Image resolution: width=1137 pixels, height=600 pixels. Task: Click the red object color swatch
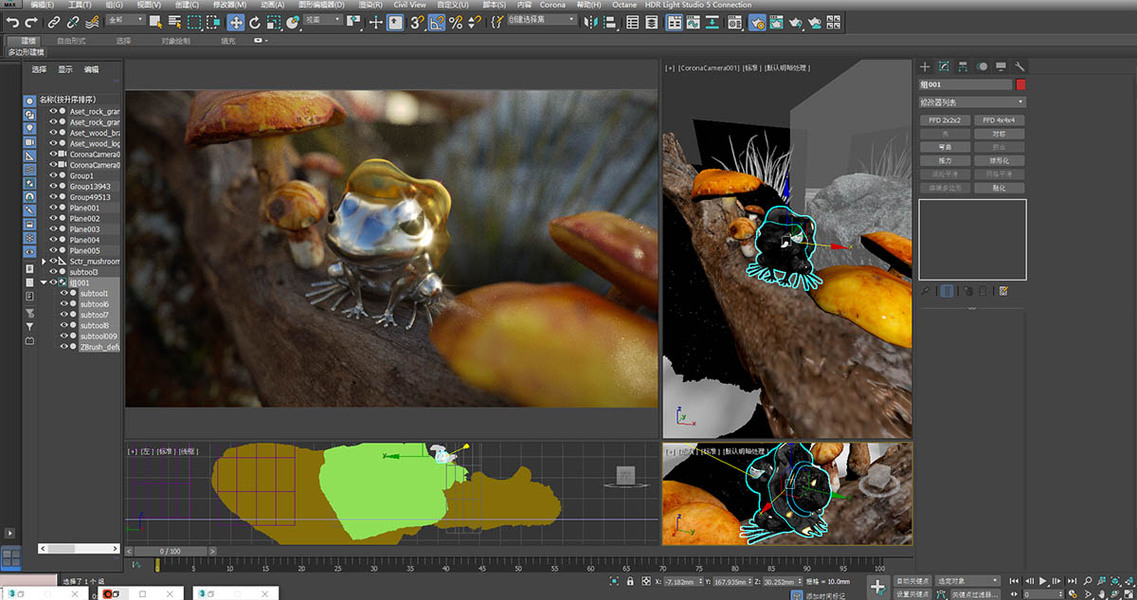[1021, 85]
